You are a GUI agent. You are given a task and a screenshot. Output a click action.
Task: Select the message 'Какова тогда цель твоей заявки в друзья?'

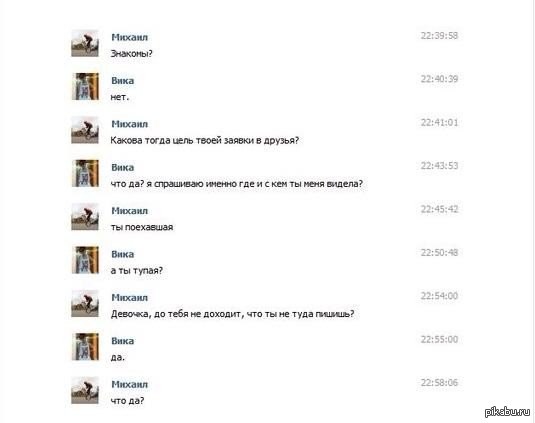point(205,140)
